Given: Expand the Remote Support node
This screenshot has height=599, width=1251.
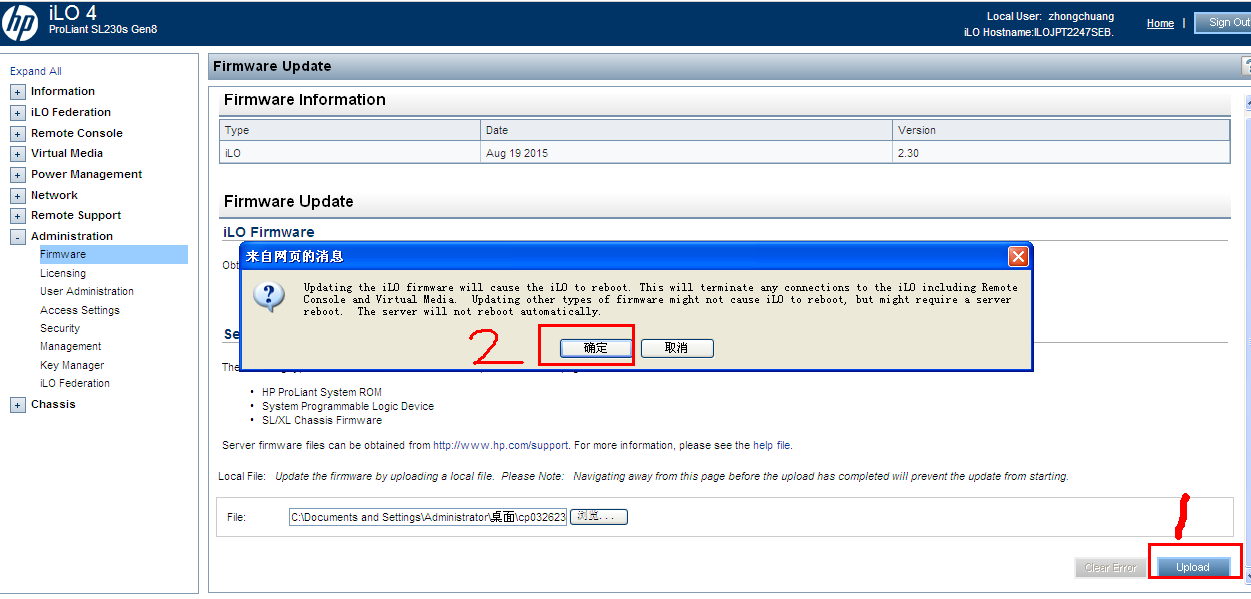Looking at the screenshot, I should pos(17,216).
